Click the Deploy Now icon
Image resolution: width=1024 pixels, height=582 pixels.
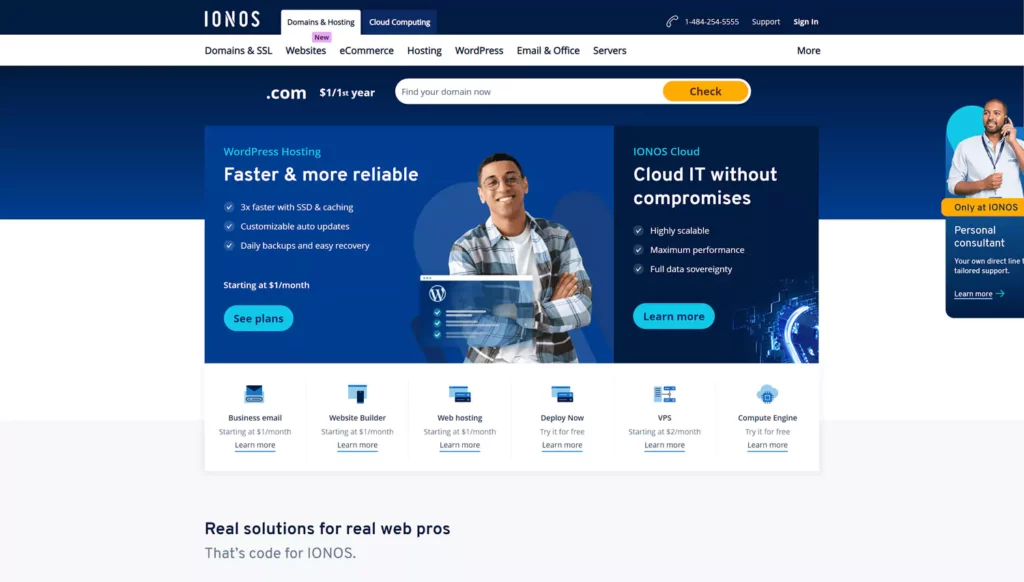562,394
